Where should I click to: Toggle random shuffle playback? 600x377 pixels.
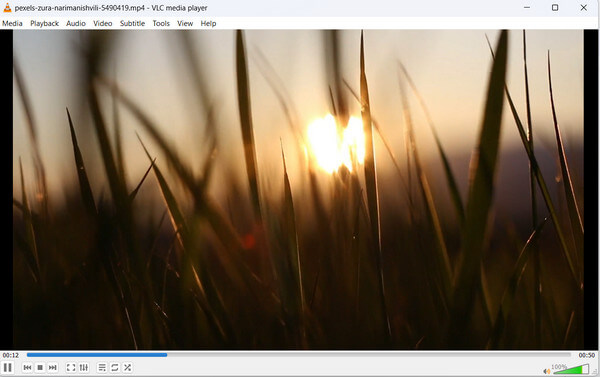[x=127, y=367]
